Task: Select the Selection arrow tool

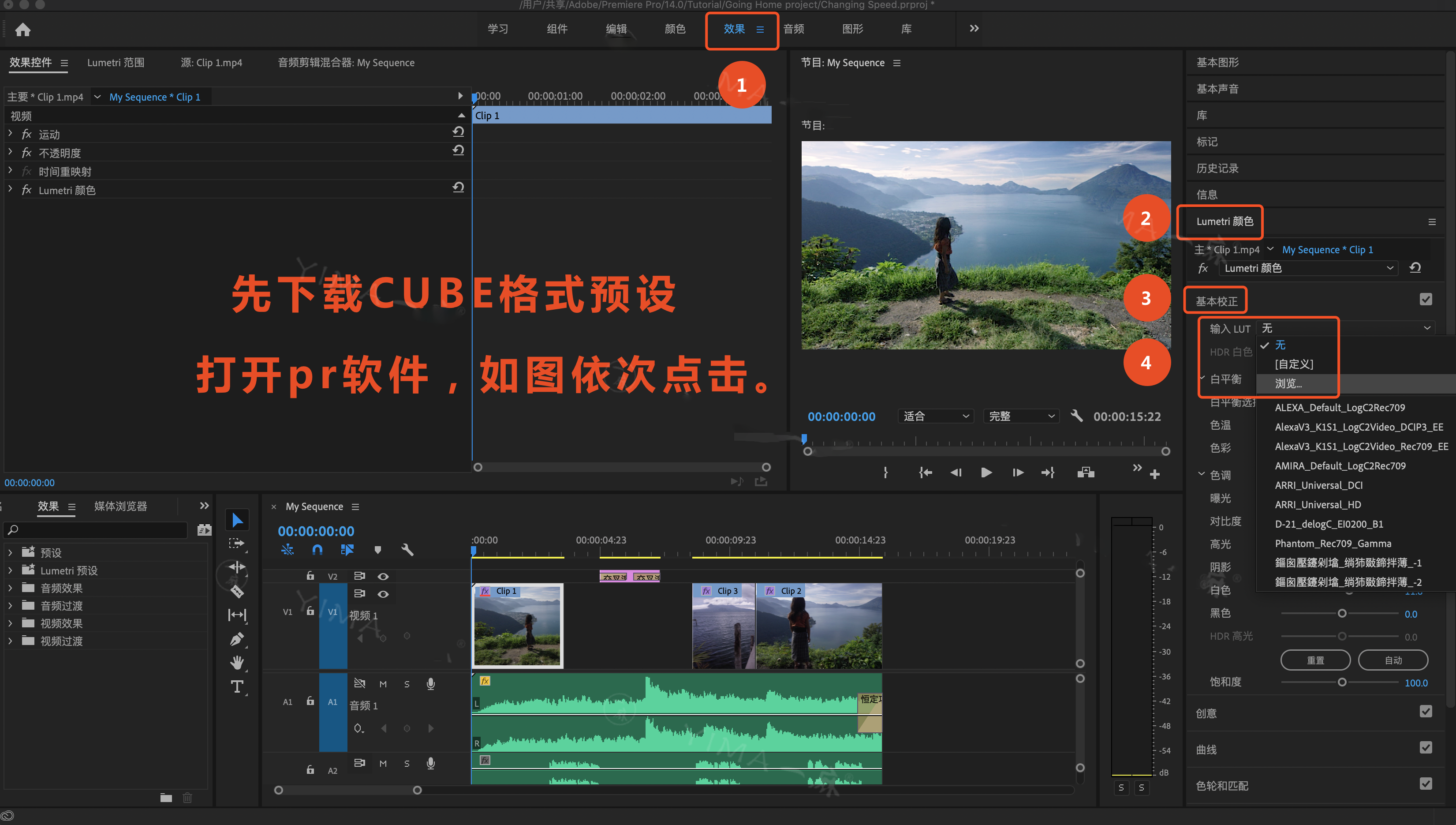Action: coord(237,520)
